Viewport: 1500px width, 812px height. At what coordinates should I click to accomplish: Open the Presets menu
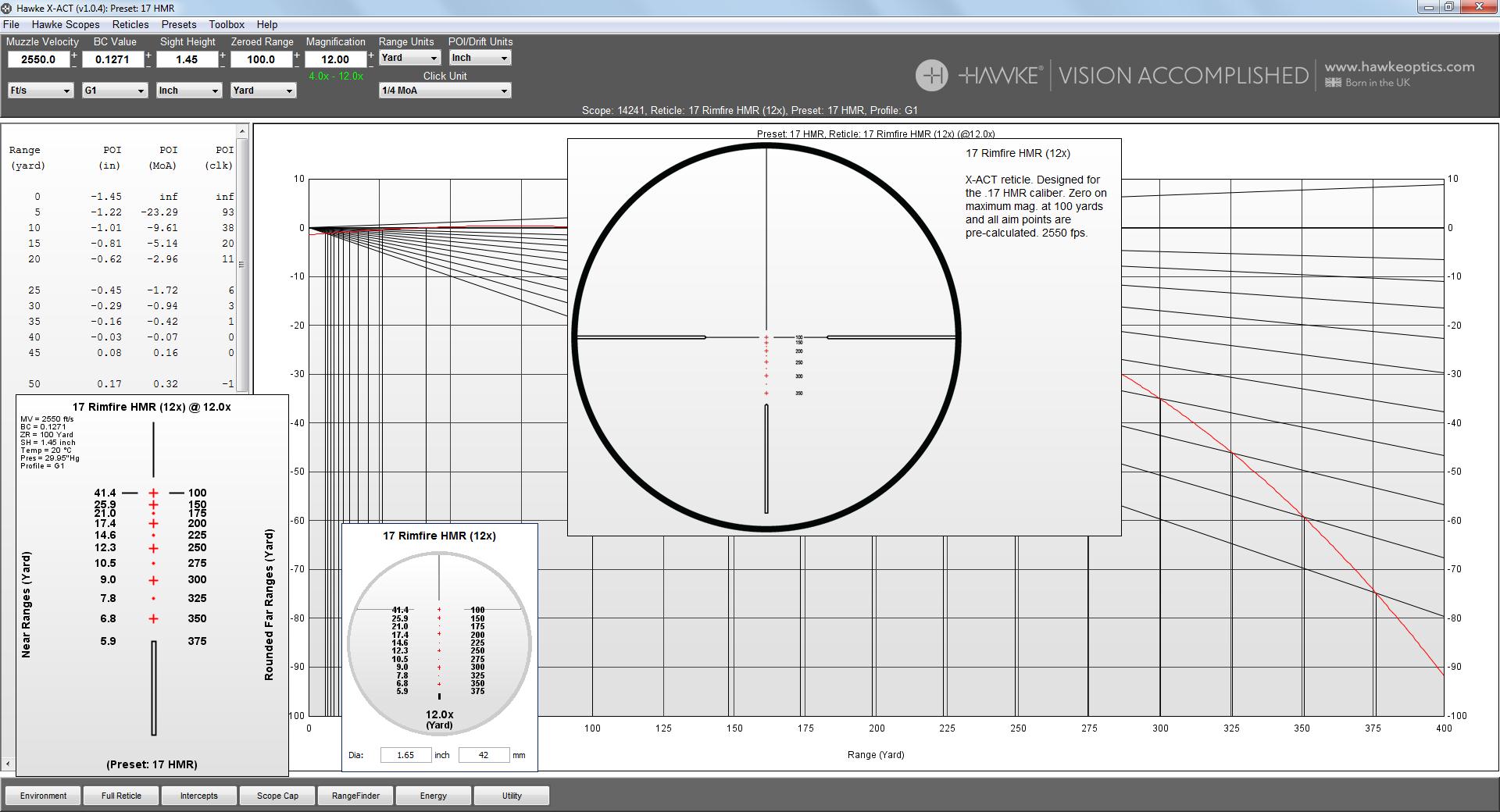pos(179,24)
